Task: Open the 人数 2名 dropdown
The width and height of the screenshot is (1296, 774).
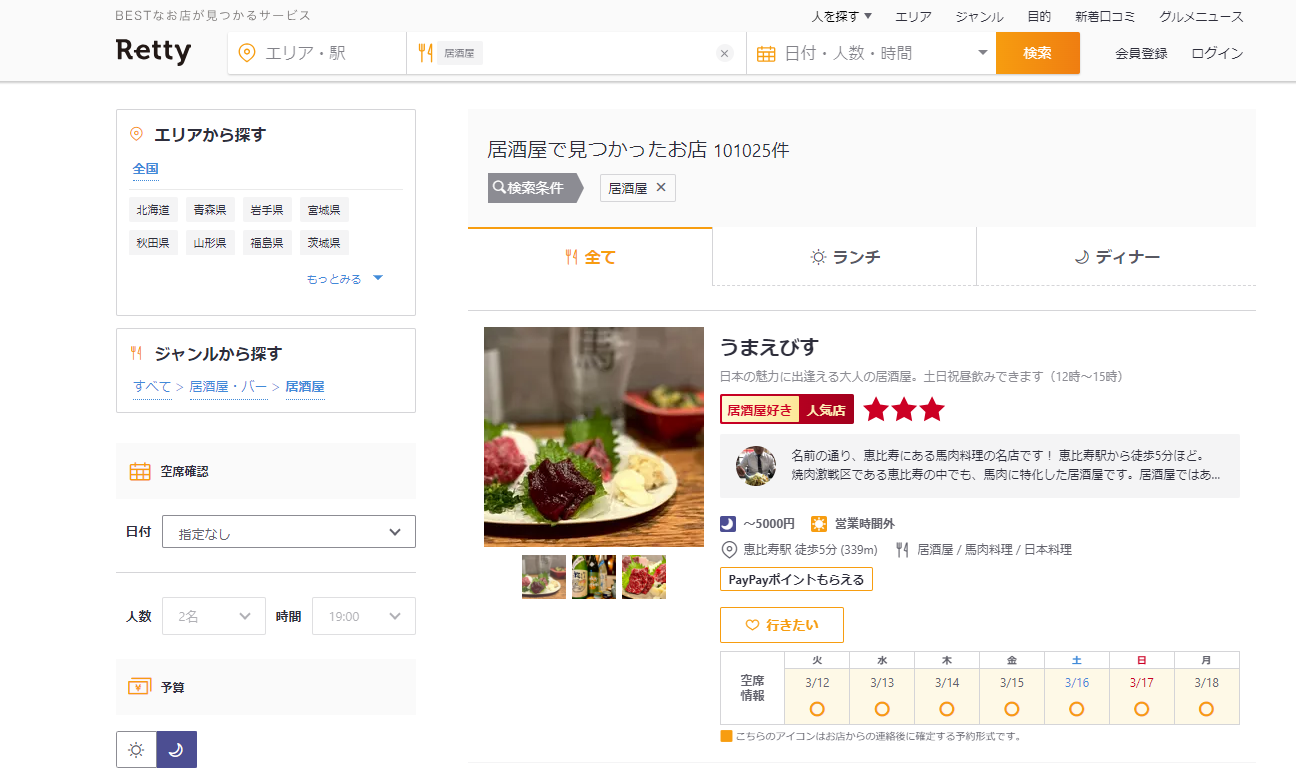Action: tap(214, 616)
